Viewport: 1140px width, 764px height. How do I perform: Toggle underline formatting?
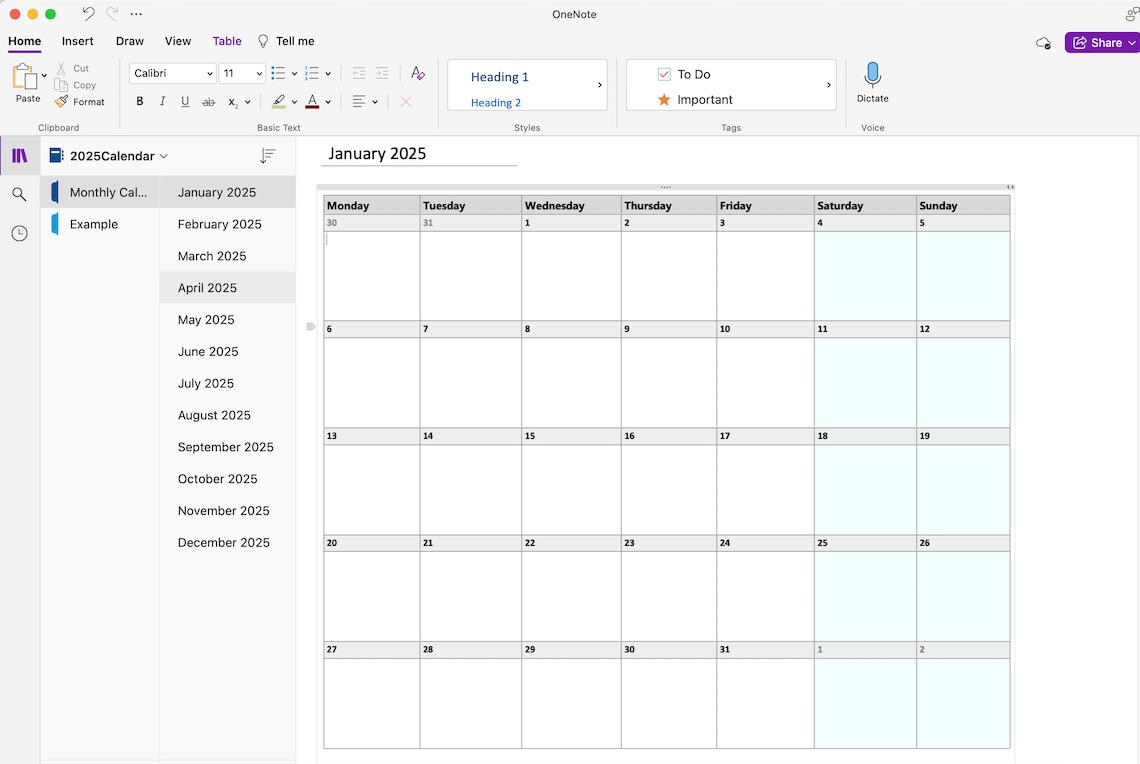tap(185, 101)
